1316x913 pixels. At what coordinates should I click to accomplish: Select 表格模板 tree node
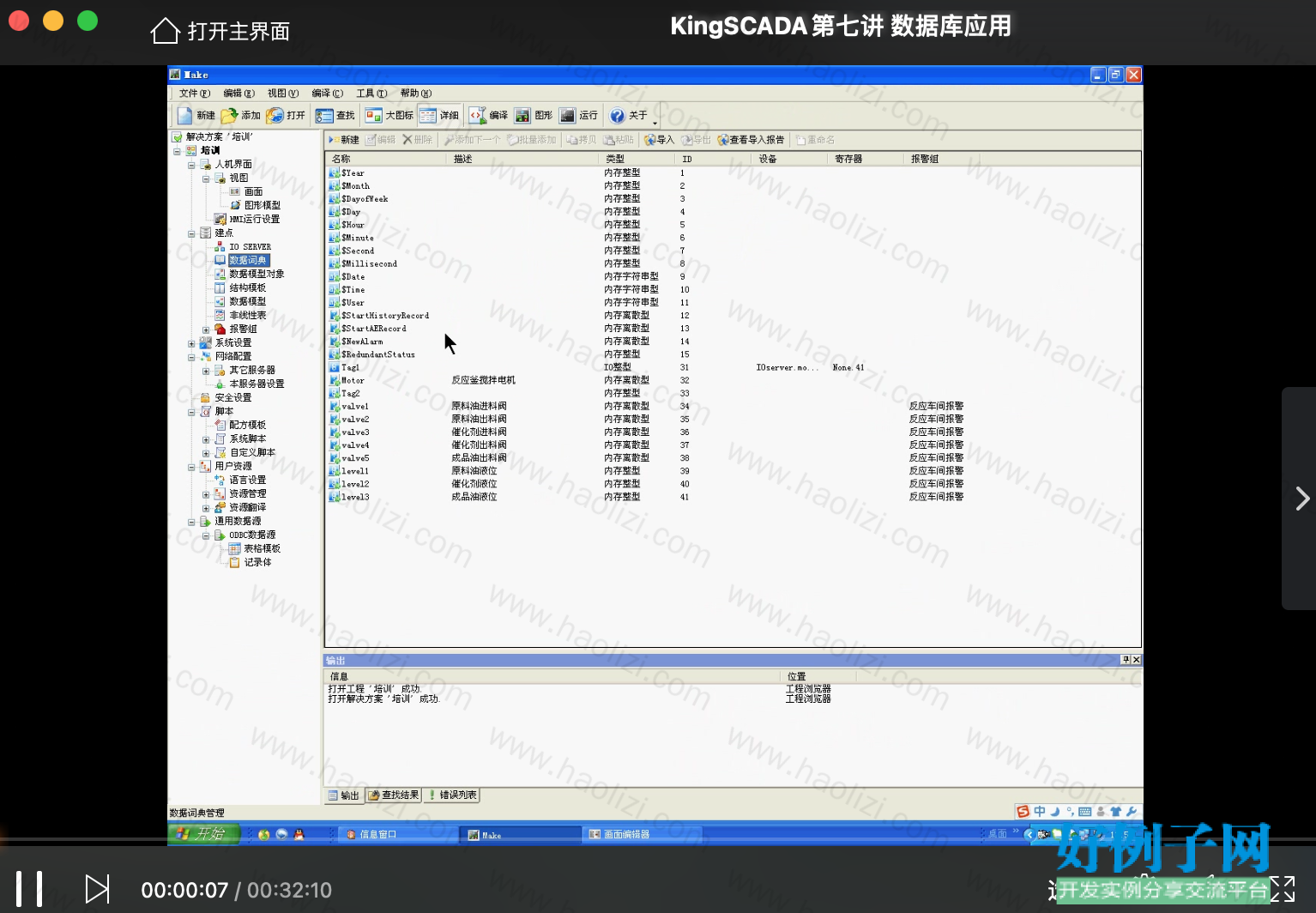(262, 548)
